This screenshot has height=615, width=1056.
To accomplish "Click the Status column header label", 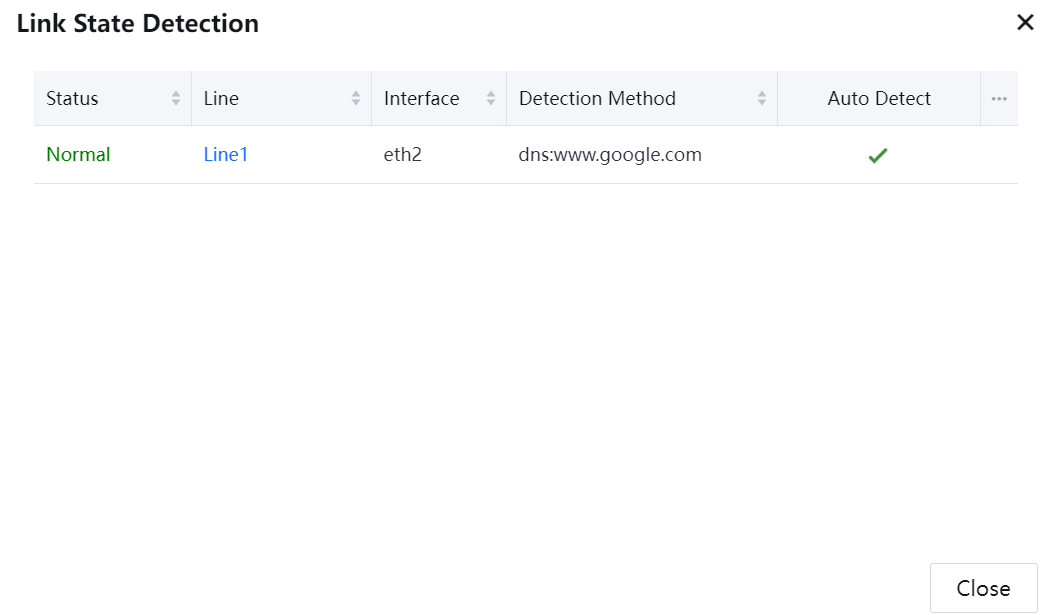I will click(72, 98).
